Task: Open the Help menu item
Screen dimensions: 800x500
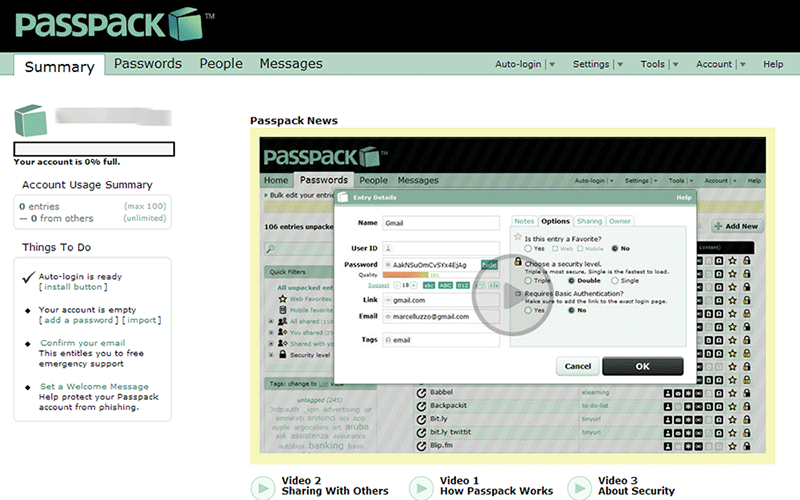Action: tap(773, 64)
